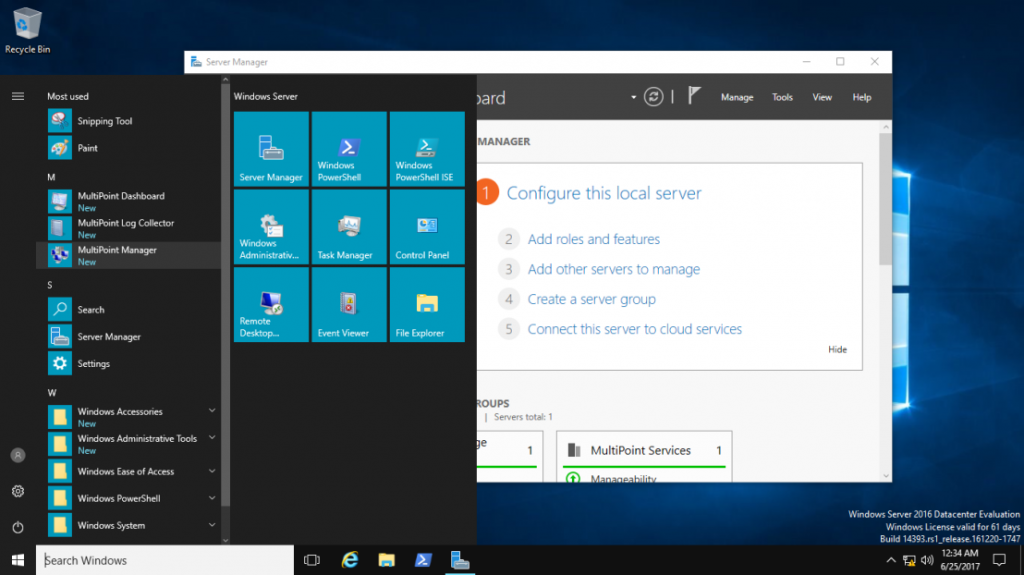Open the View menu
Viewport: 1024px width, 575px height.
822,97
